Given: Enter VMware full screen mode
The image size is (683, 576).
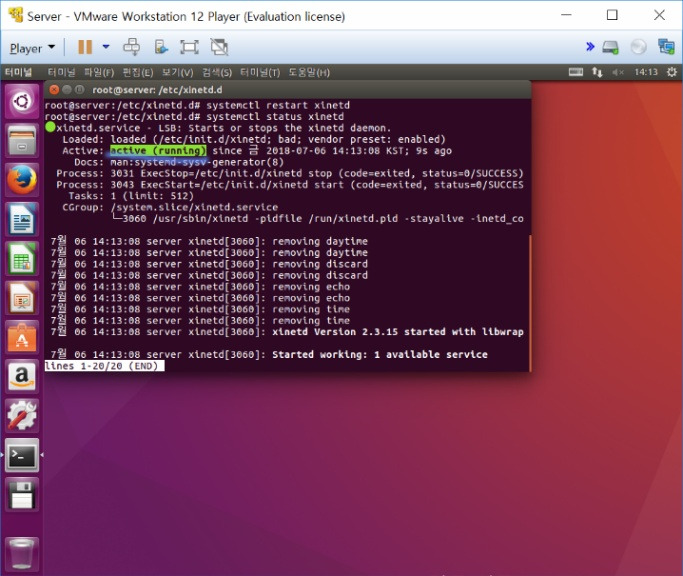Looking at the screenshot, I should (x=189, y=47).
